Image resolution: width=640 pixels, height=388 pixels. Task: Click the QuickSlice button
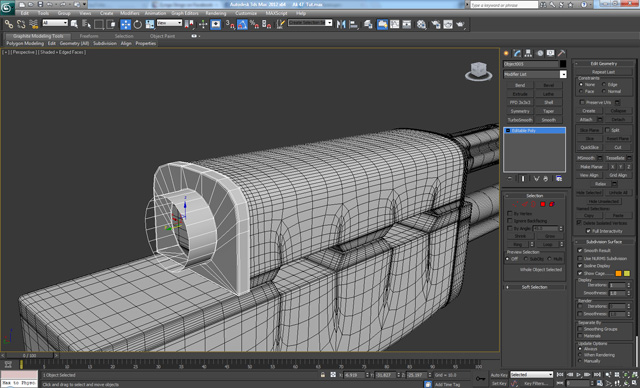(x=589, y=147)
